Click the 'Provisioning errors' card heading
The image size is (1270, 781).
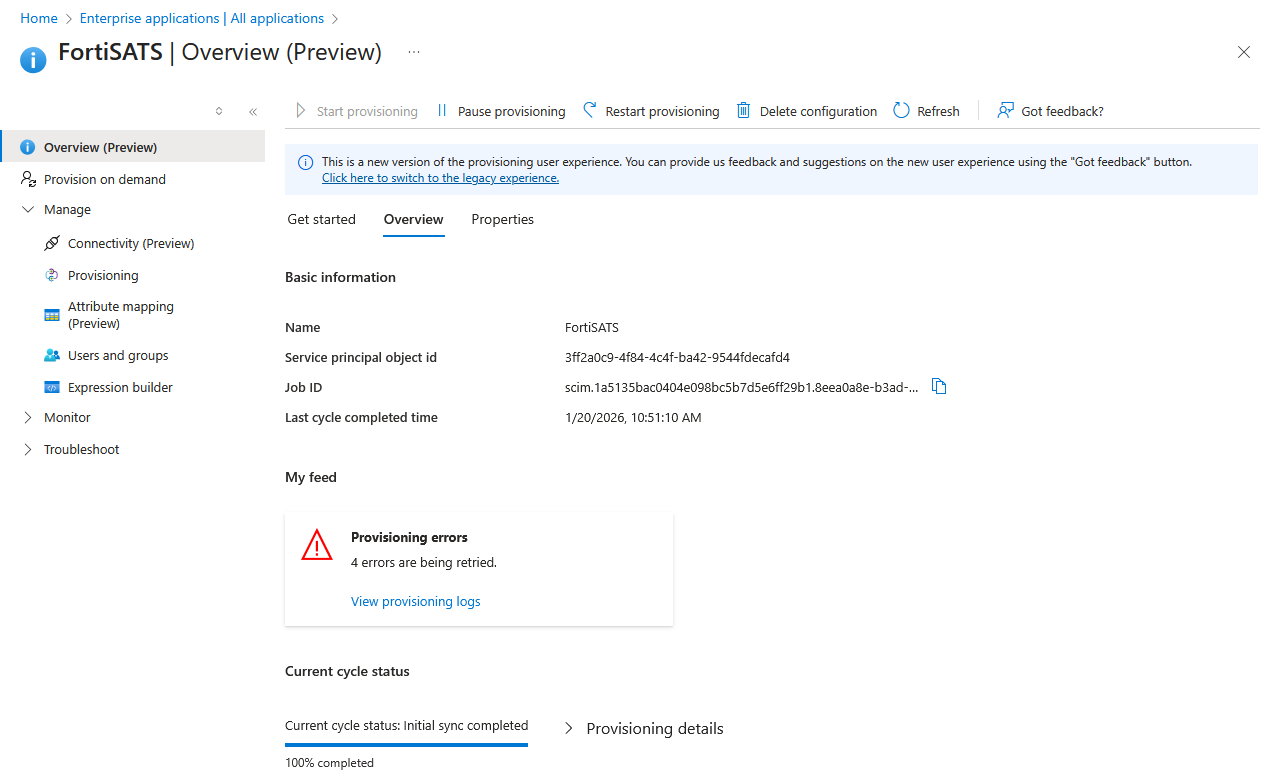(409, 537)
